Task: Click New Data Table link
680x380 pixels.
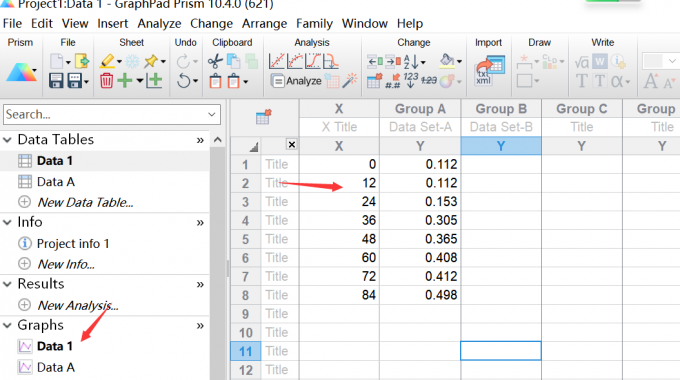Action: 85,202
